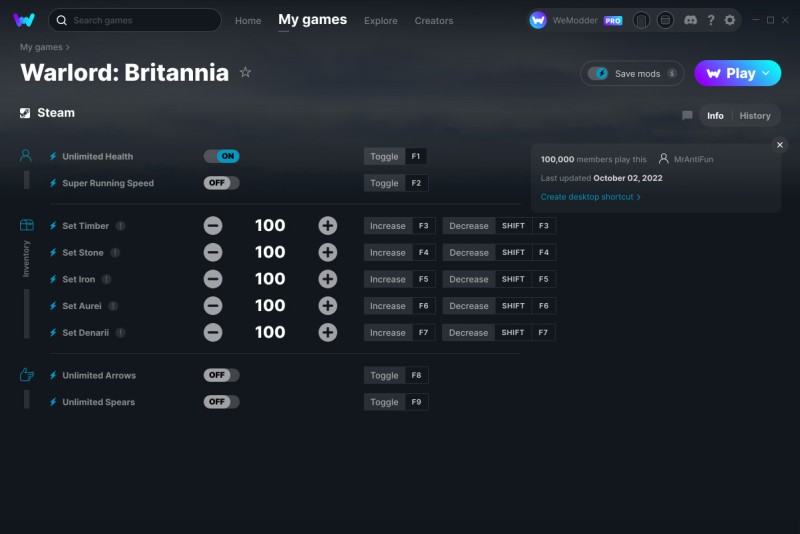Increase Set Timber with plus button
800x534 pixels.
coord(328,225)
